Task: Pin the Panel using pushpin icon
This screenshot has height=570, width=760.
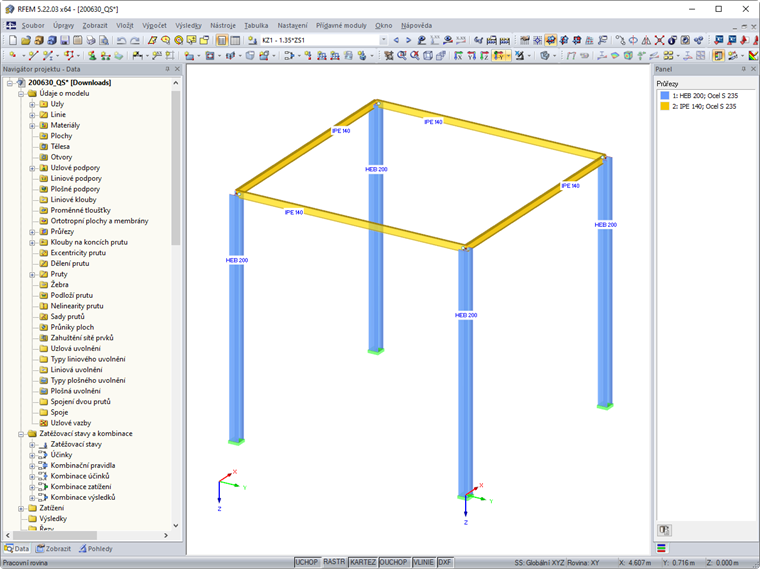Action: coord(744,69)
